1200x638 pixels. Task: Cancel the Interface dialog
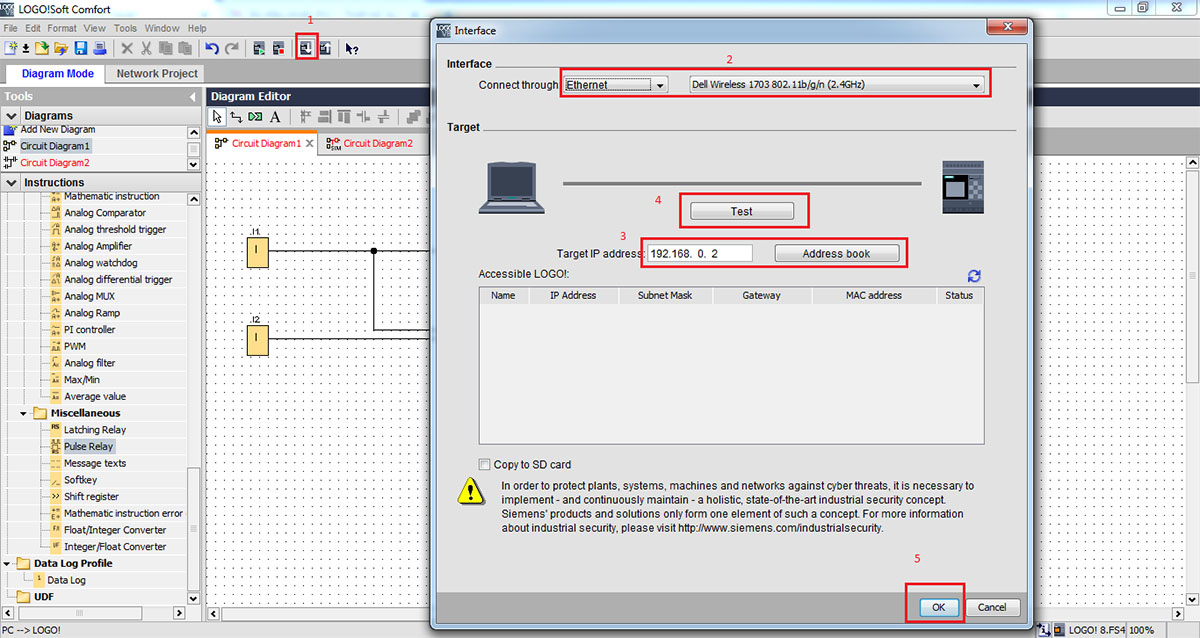(x=992, y=607)
